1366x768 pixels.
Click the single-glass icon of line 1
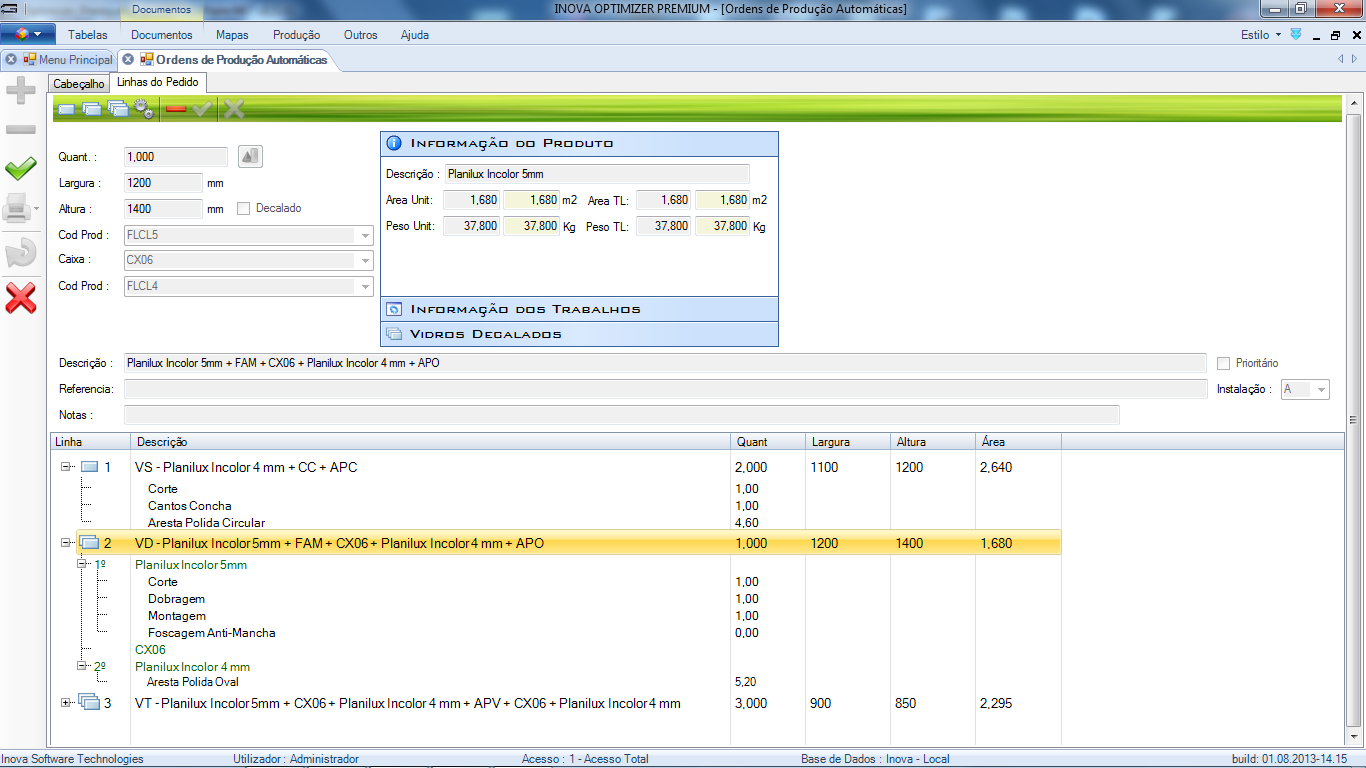coord(90,467)
